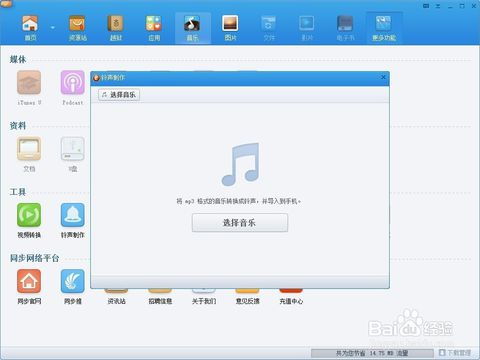Maximize the main window
Image resolution: width=480 pixels, height=360 pixels.
[462, 6]
